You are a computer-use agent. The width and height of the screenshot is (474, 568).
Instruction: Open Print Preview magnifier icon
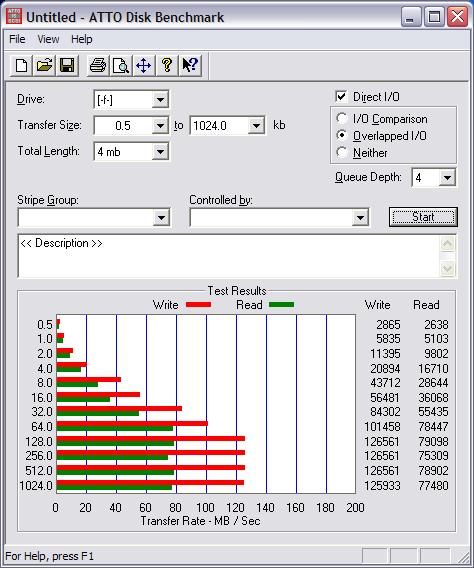(x=121, y=66)
